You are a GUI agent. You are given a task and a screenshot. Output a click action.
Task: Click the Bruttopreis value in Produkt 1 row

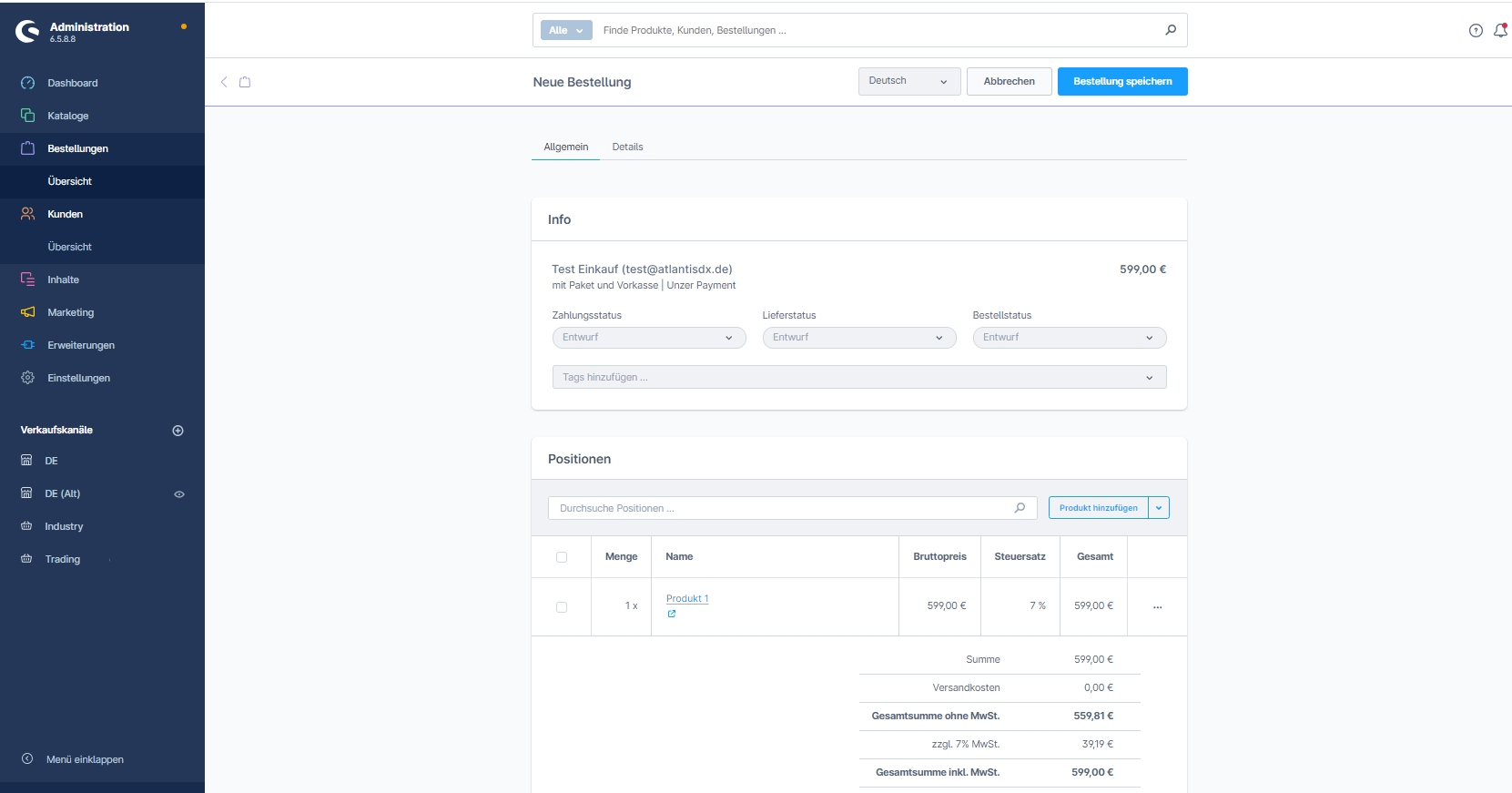coord(947,606)
